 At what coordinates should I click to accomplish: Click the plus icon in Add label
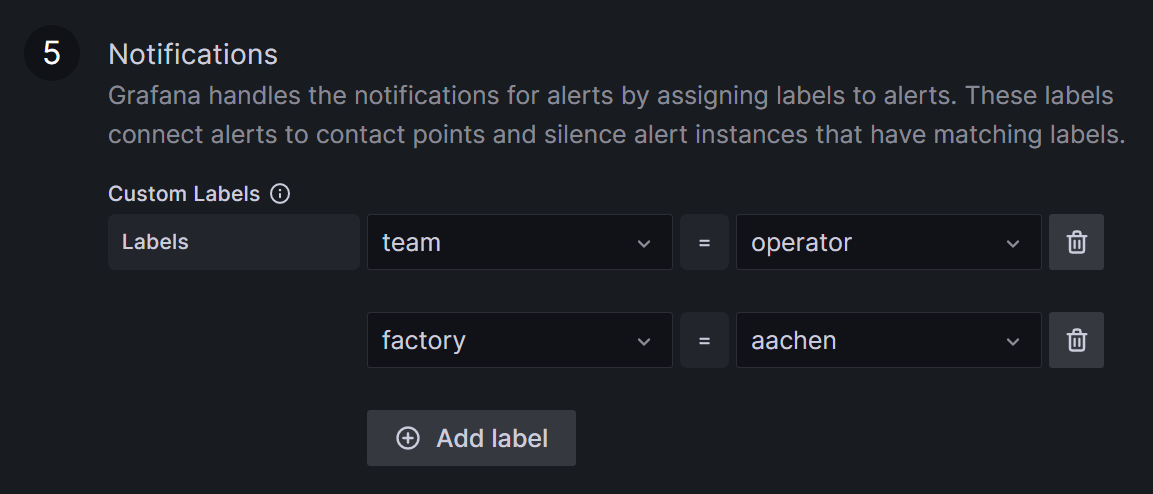tap(408, 438)
